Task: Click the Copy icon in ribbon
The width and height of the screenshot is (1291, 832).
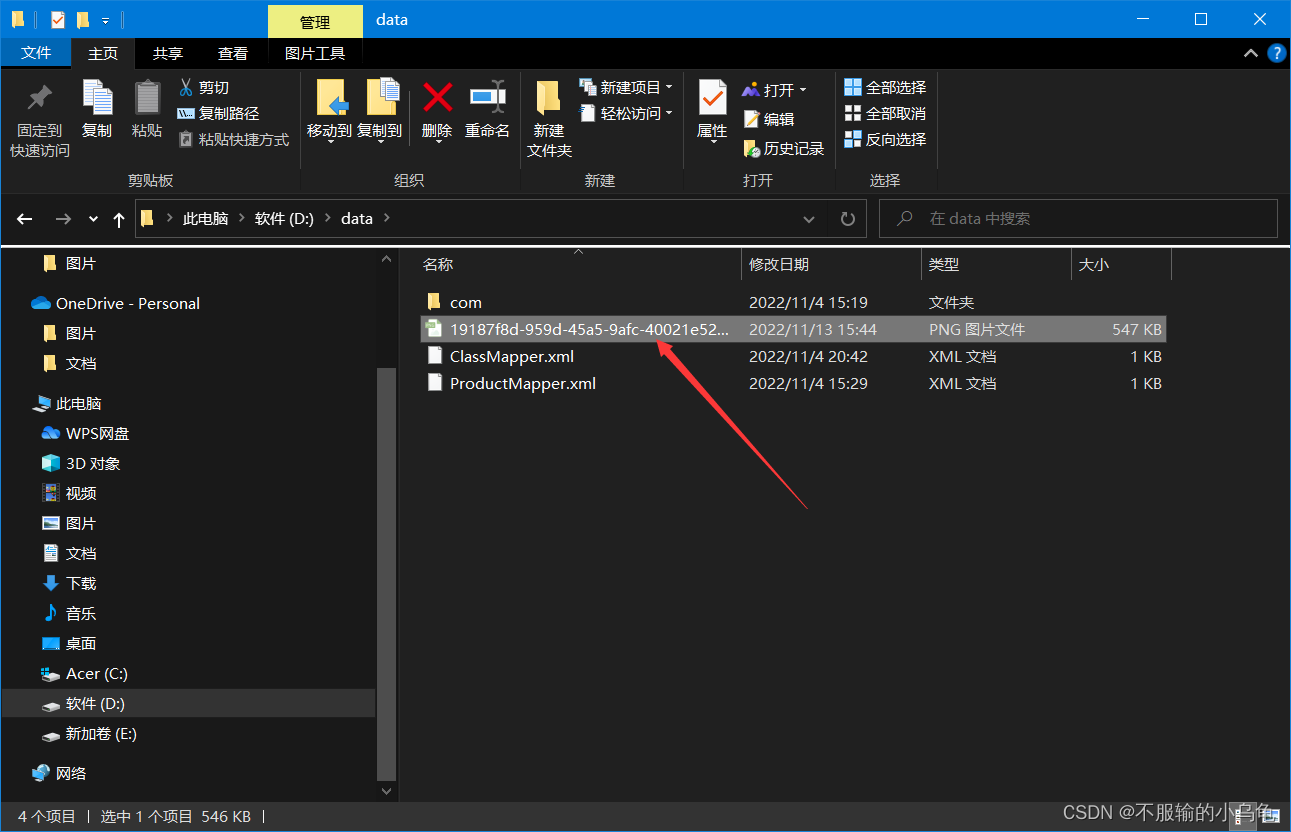Action: pos(97,98)
